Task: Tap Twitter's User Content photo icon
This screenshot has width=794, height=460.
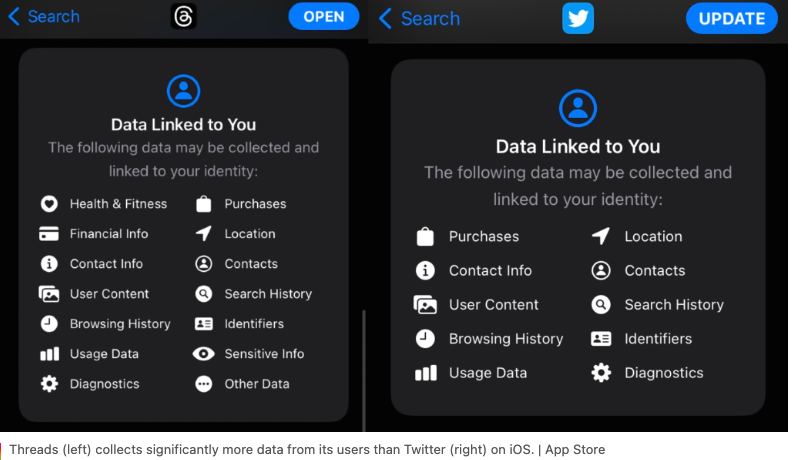Action: point(425,304)
